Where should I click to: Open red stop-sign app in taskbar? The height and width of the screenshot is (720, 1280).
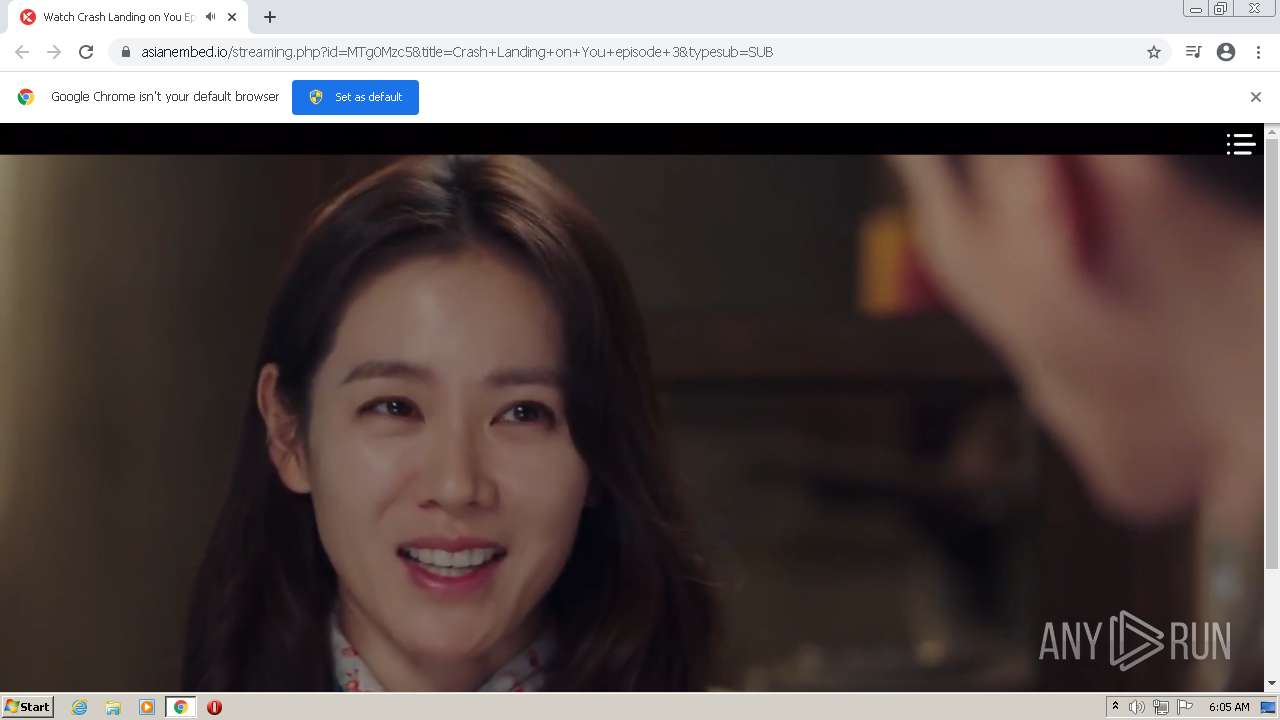214,707
